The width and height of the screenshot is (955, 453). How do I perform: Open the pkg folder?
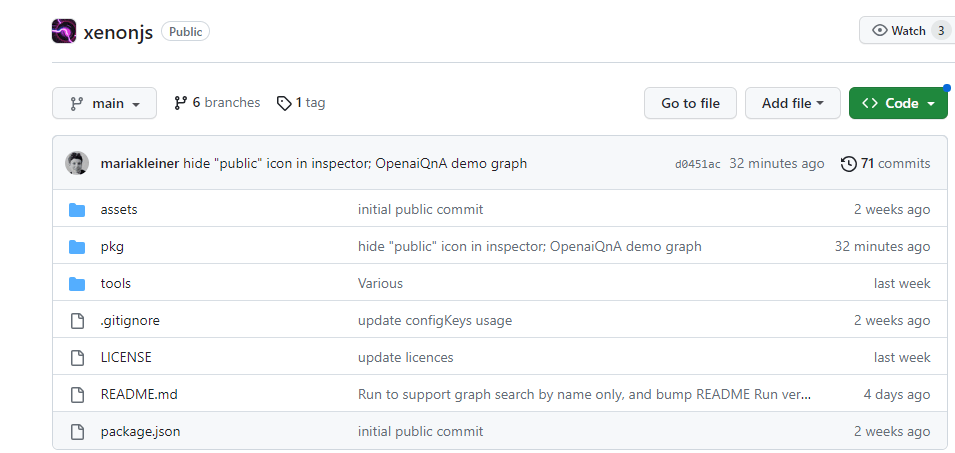112,247
